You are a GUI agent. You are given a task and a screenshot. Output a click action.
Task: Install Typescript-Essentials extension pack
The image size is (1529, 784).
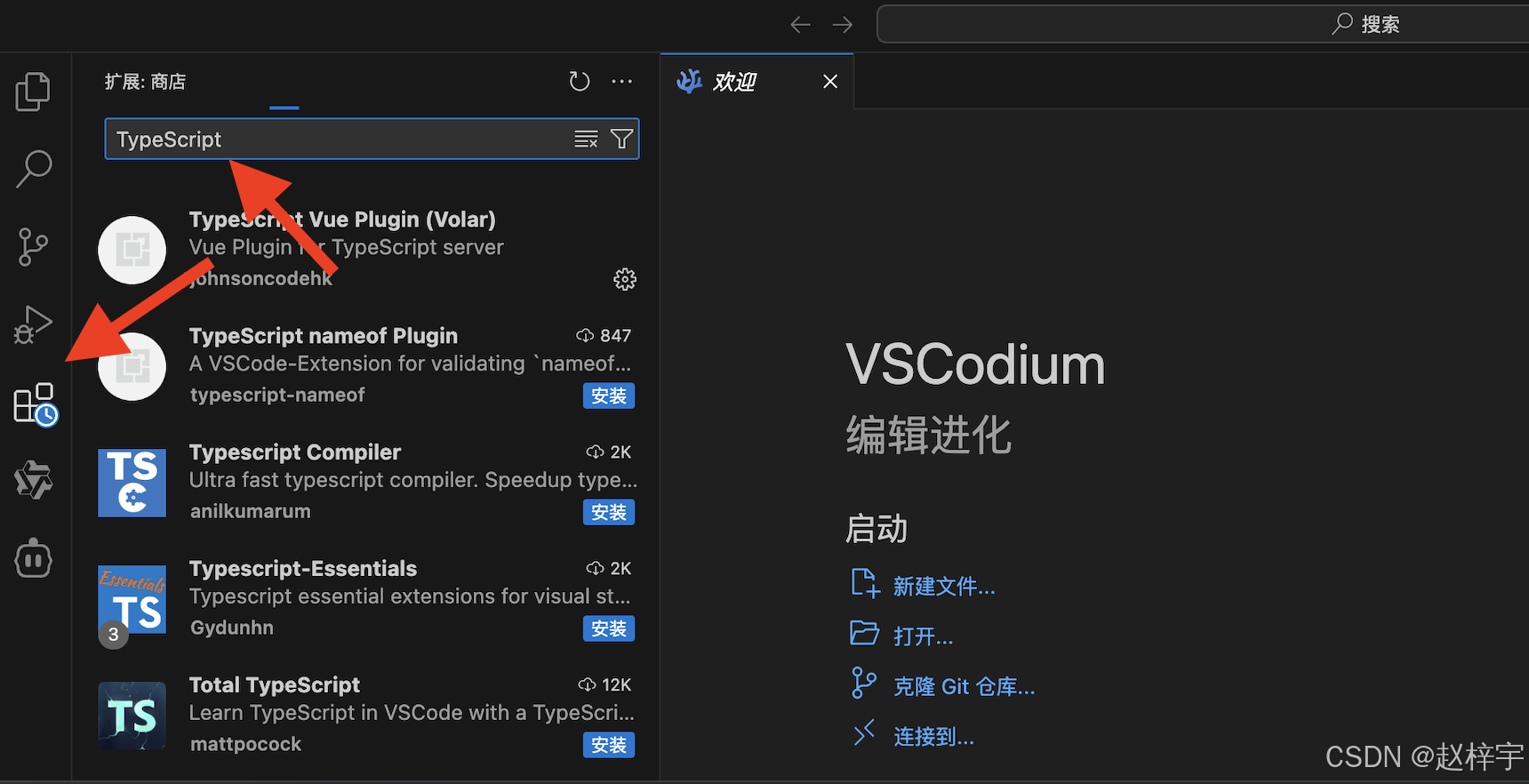tap(609, 628)
